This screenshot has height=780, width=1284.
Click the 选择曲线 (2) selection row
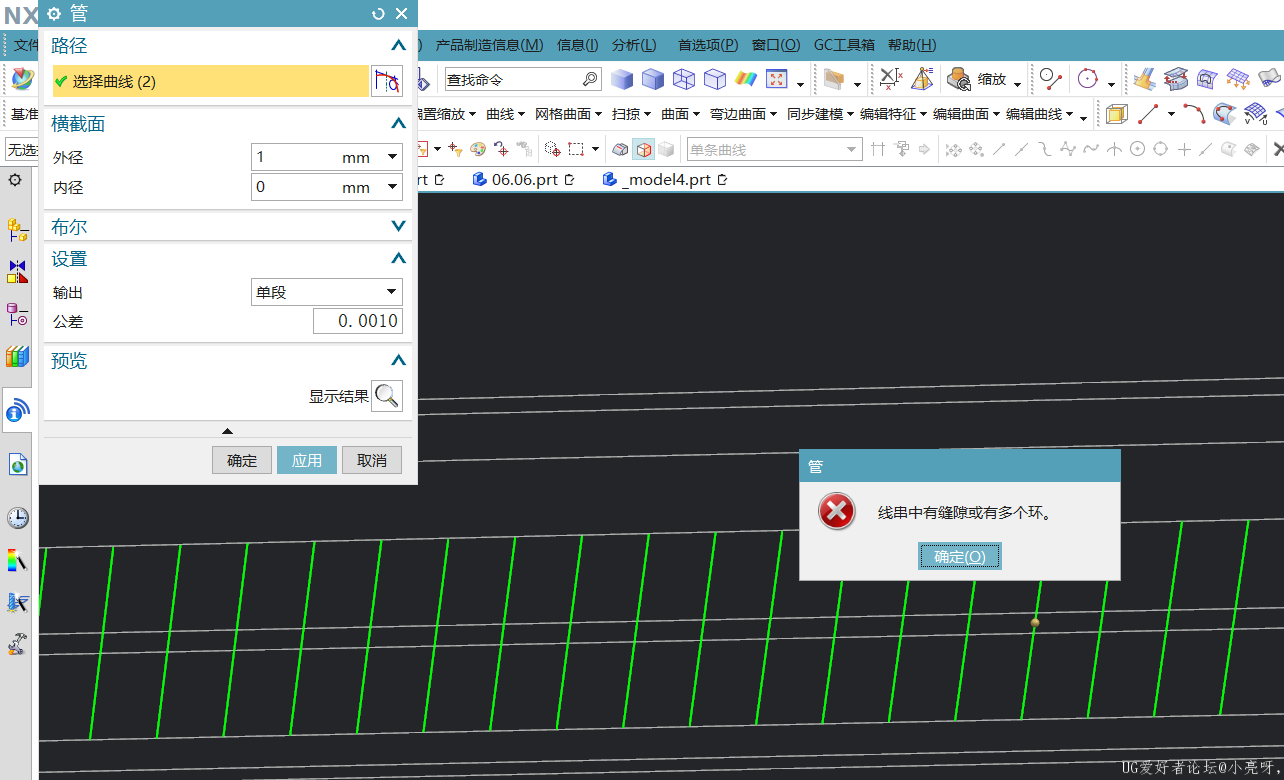pos(211,82)
